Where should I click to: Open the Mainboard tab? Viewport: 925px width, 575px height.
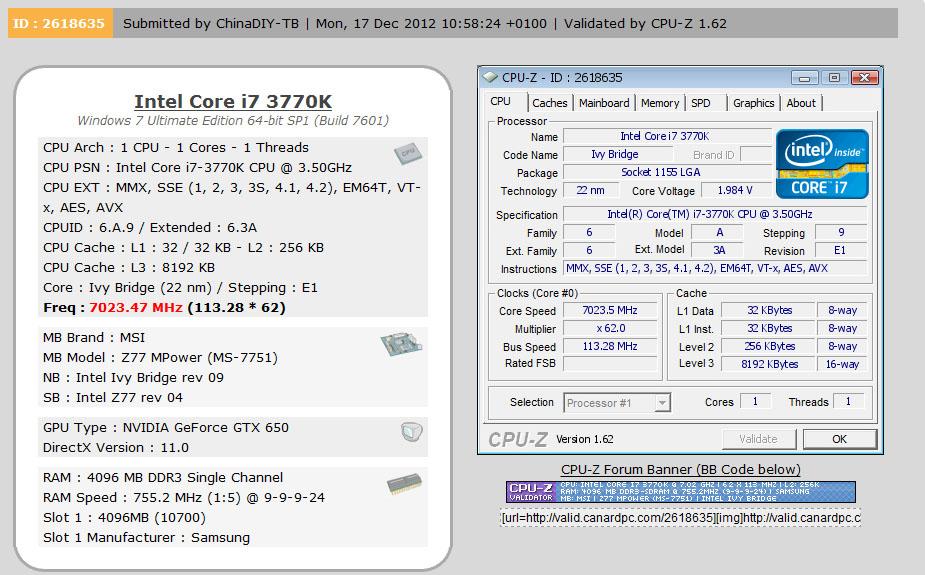604,103
